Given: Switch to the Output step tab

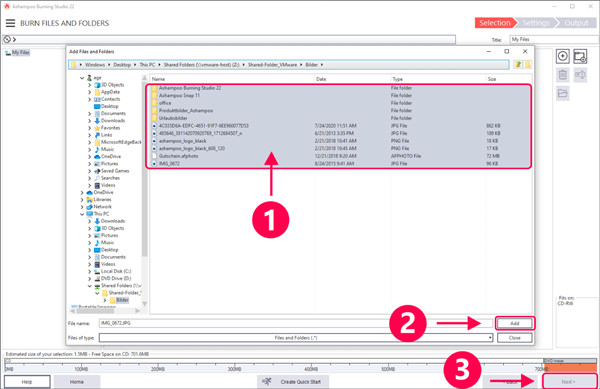Looking at the screenshot, I should (x=576, y=23).
